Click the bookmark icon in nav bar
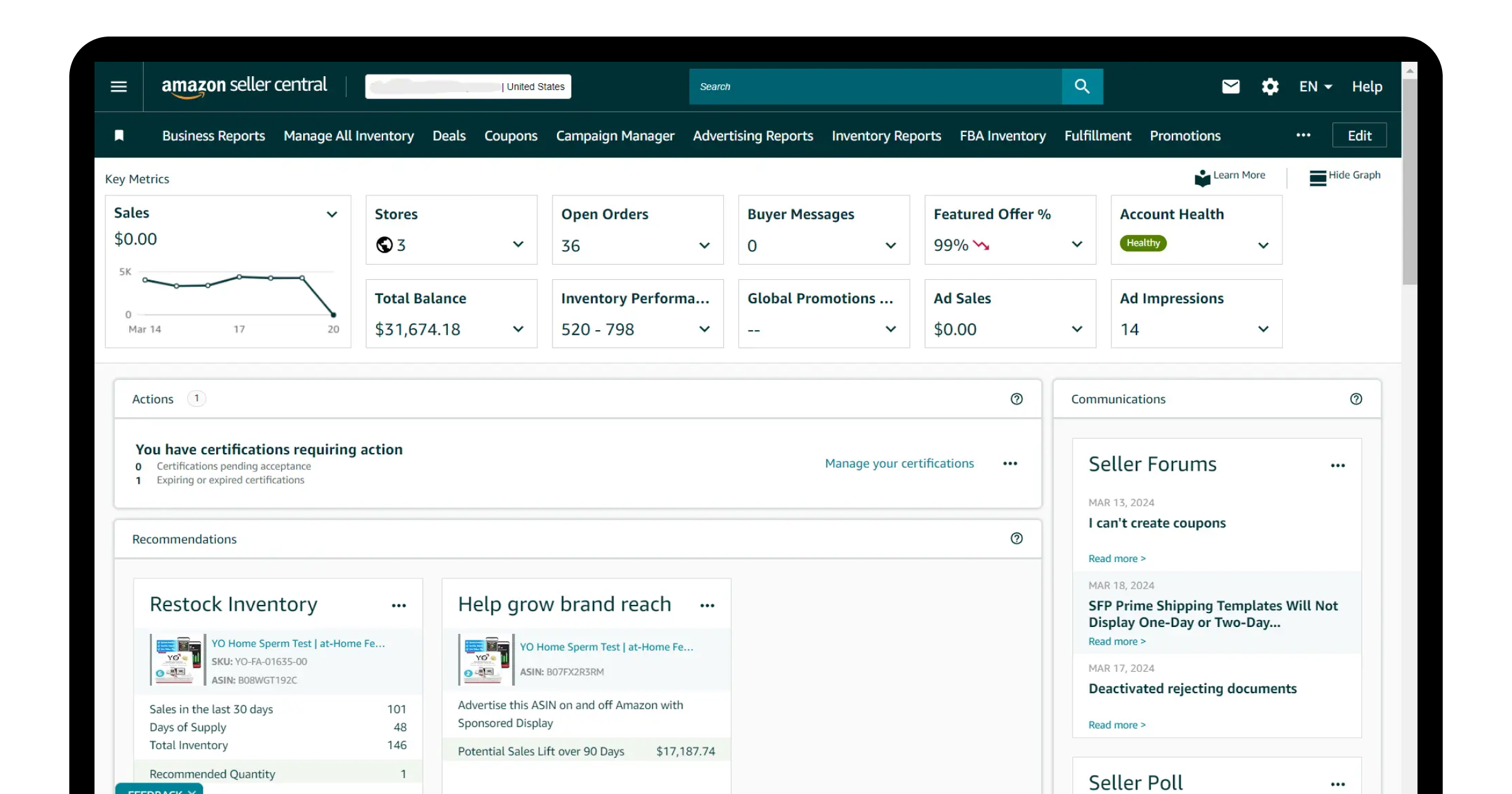 click(x=119, y=135)
